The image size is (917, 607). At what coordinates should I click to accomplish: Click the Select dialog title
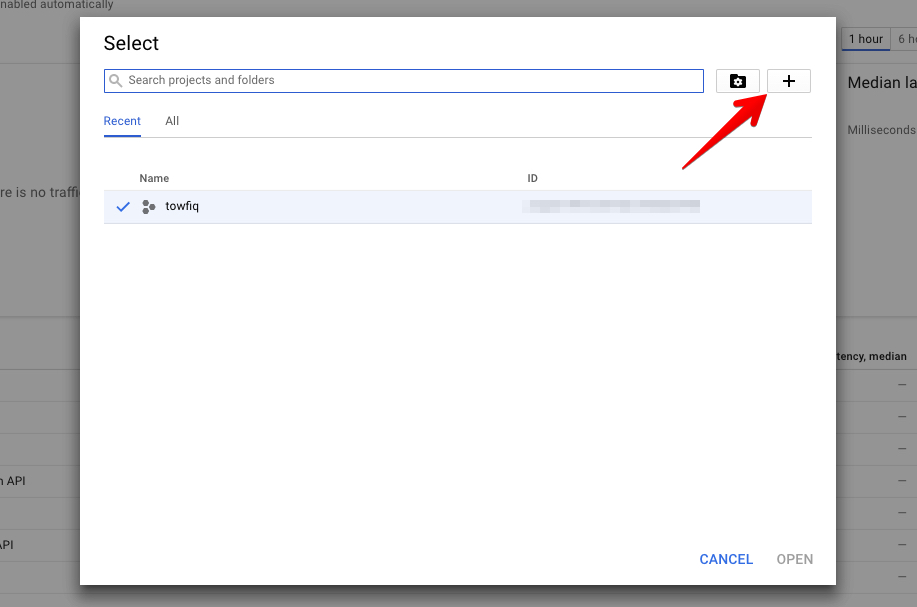pyautogui.click(x=131, y=43)
